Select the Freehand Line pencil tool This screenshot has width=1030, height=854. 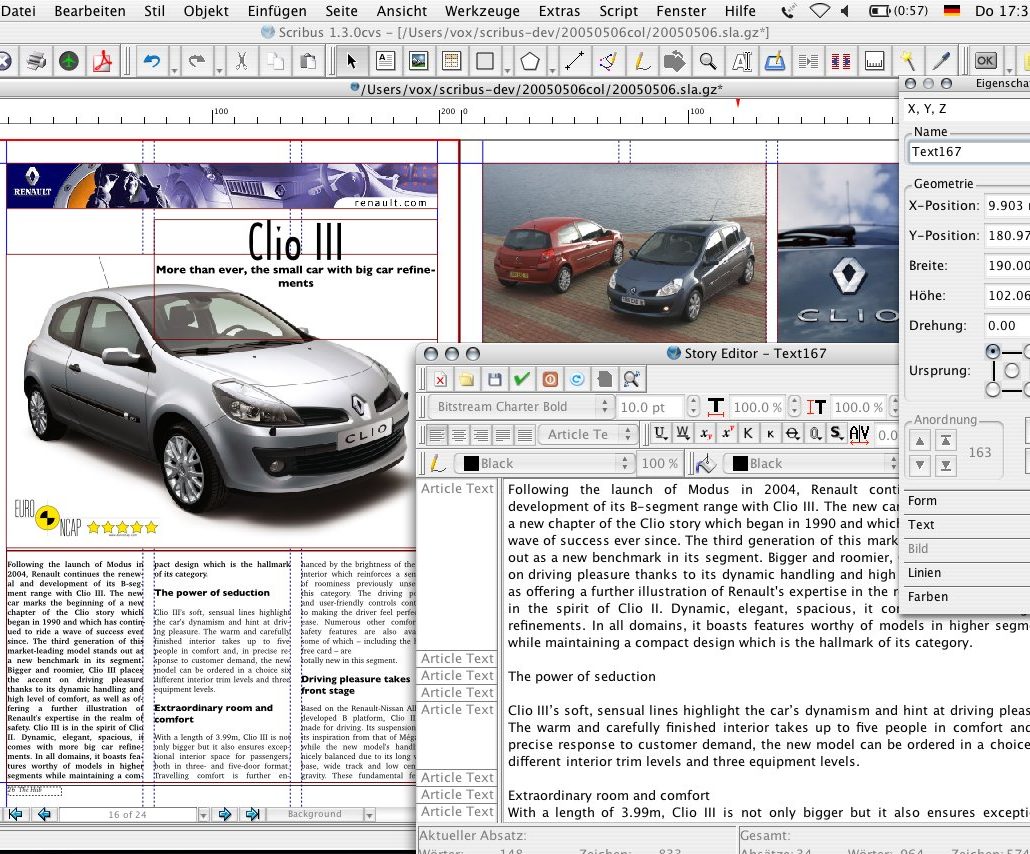point(642,61)
